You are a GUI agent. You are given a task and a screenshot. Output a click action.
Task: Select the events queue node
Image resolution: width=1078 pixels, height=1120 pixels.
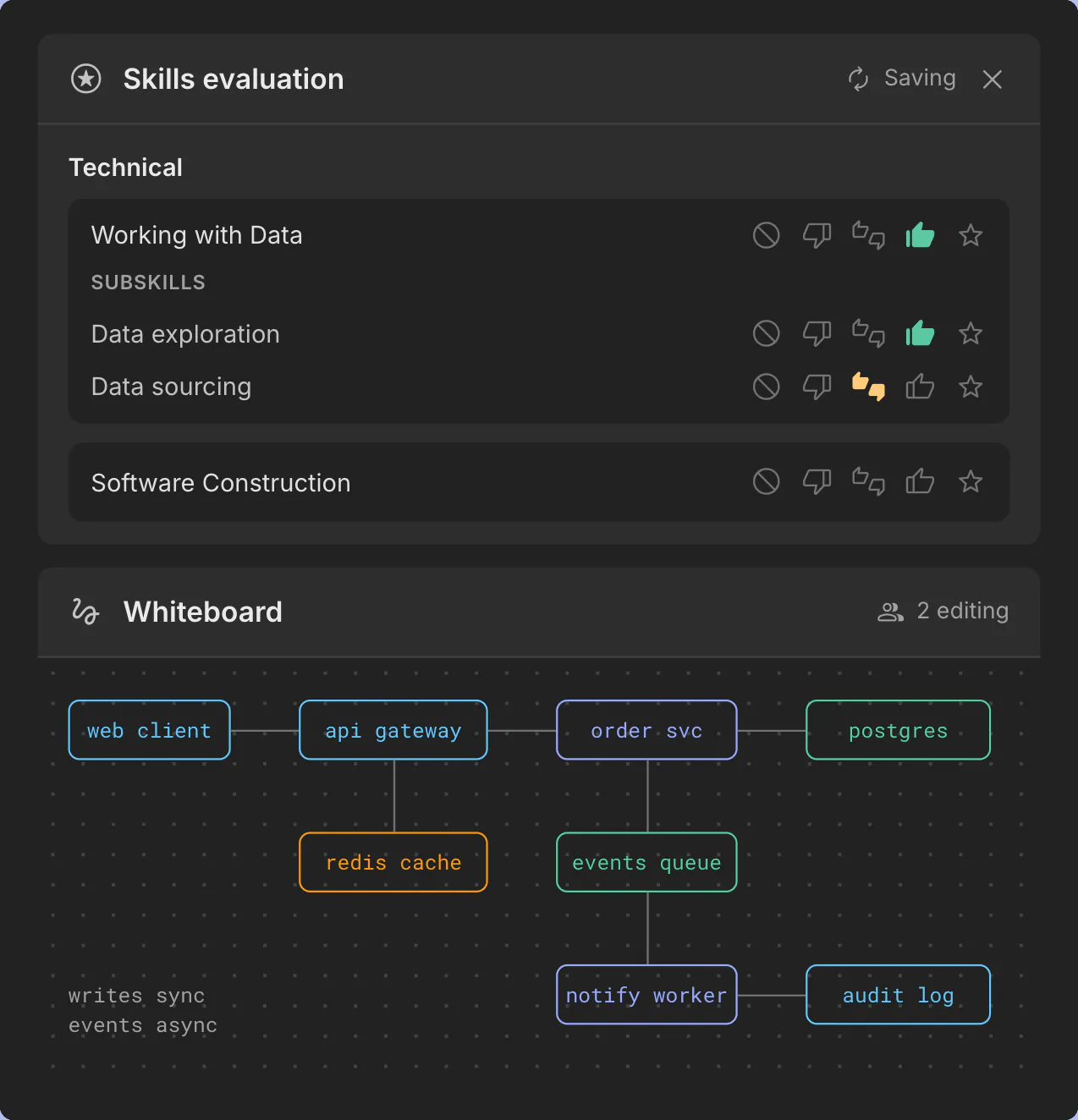[x=646, y=862]
